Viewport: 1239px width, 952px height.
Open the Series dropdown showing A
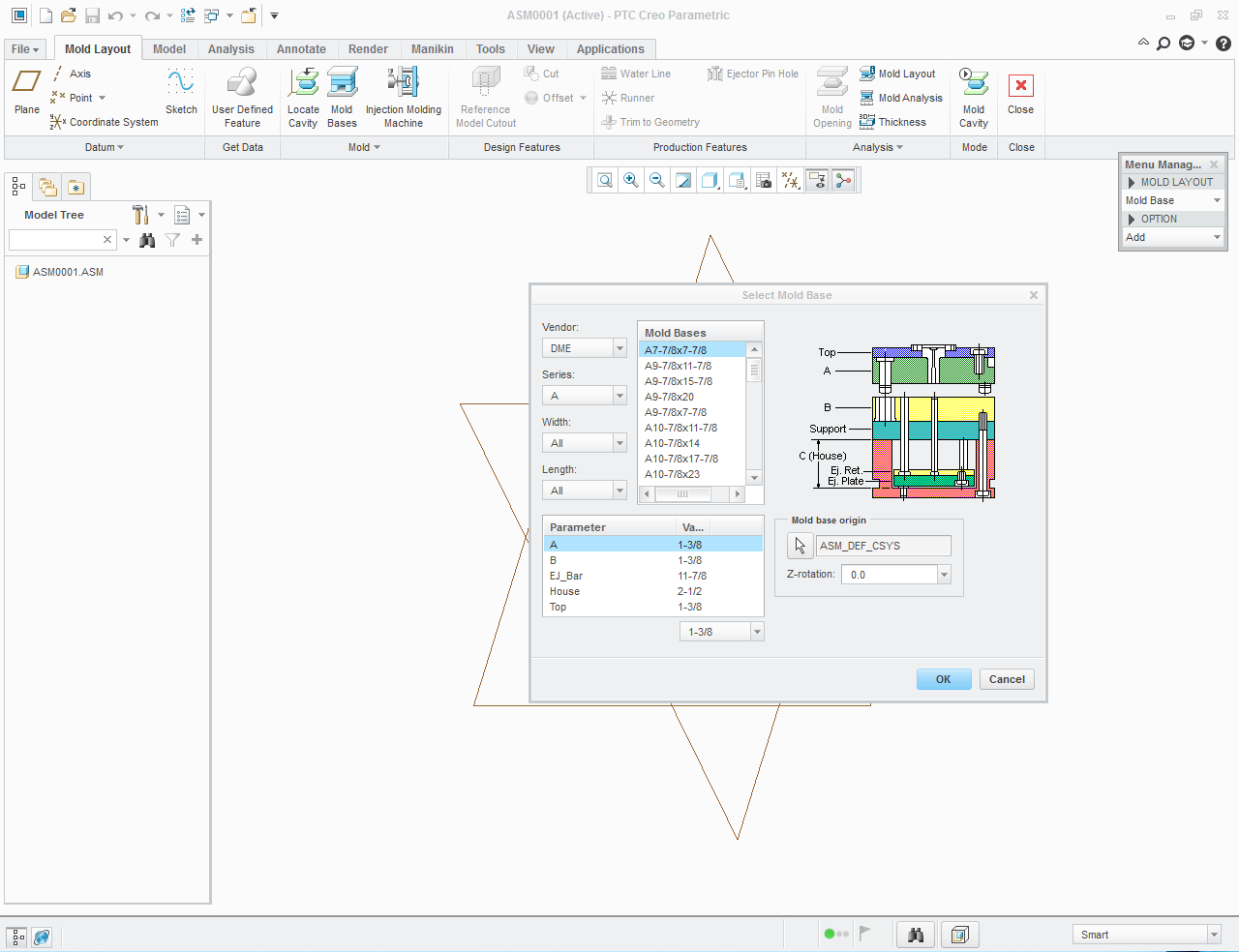point(585,396)
